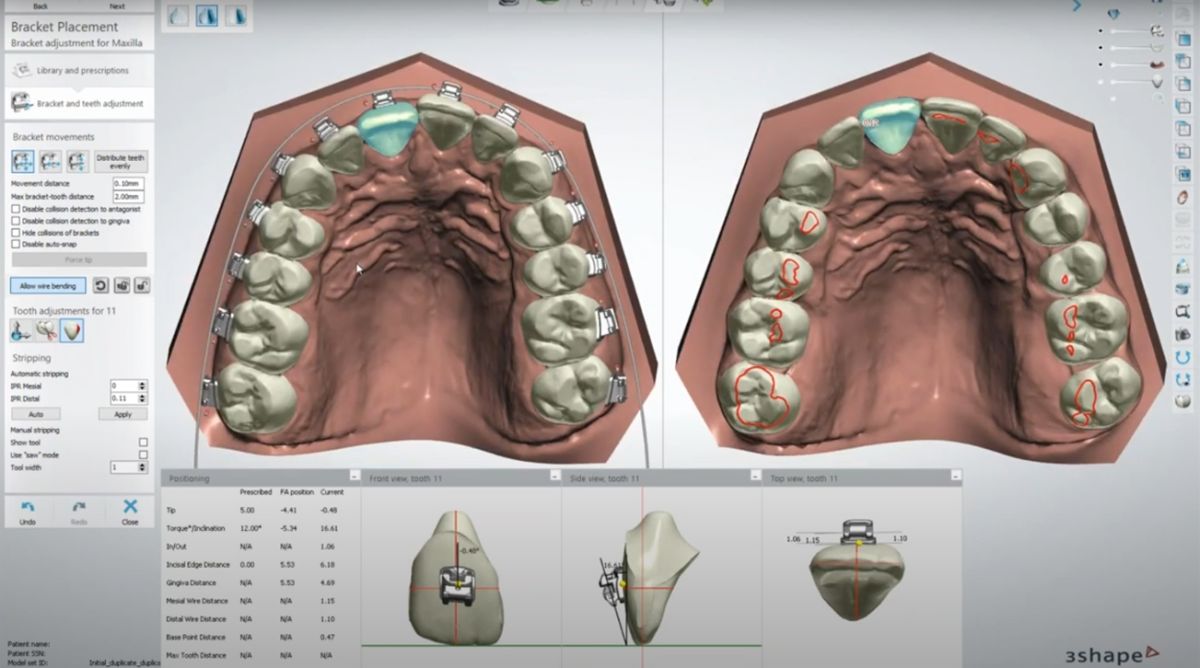The image size is (1200, 668).
Task: Click the camera snapshot icon in right toolbar
Action: pyautogui.click(x=1183, y=334)
